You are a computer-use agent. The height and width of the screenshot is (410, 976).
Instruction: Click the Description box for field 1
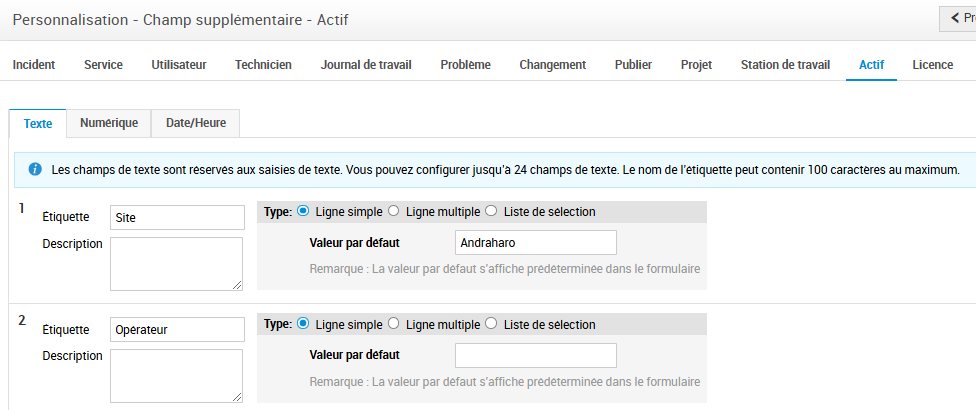coord(176,264)
